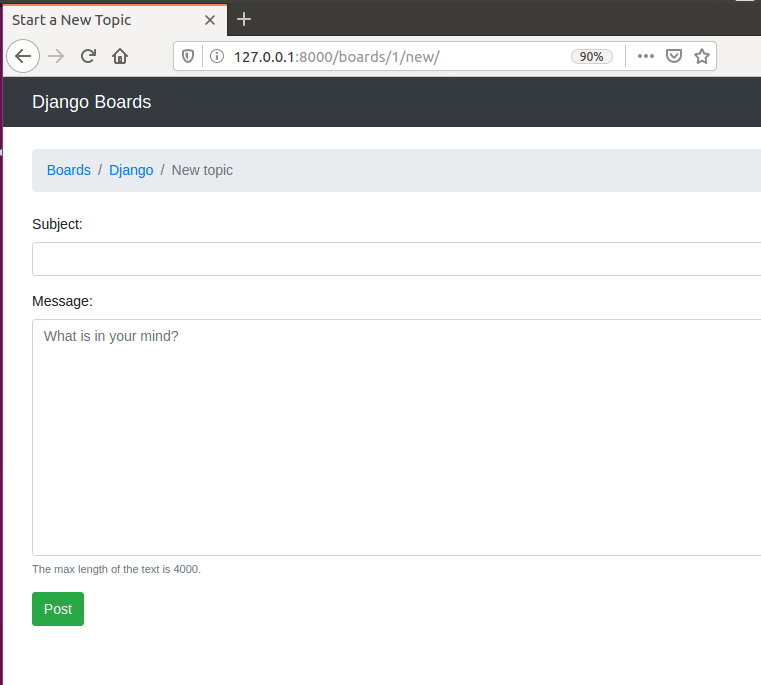
Task: Open tracking protection shield icon
Action: pos(188,56)
